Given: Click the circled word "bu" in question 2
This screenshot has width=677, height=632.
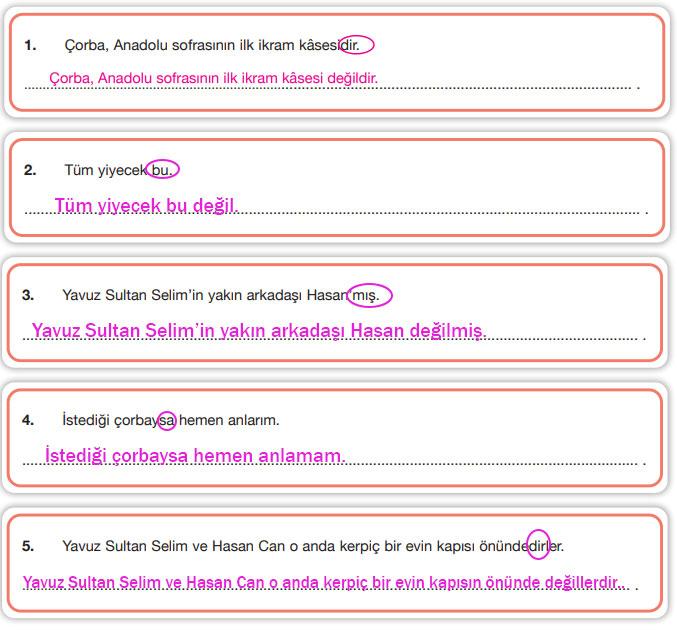Looking at the screenshot, I should point(163,170).
